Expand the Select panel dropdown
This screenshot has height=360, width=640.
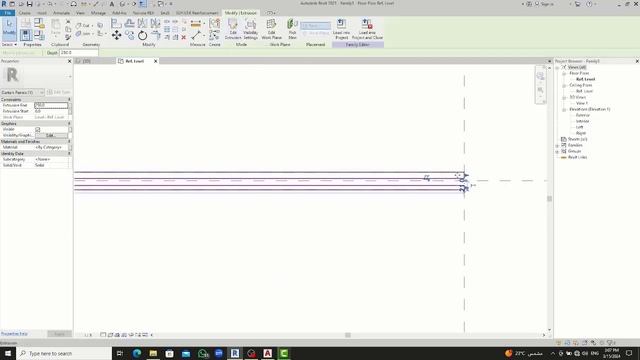tap(9, 44)
